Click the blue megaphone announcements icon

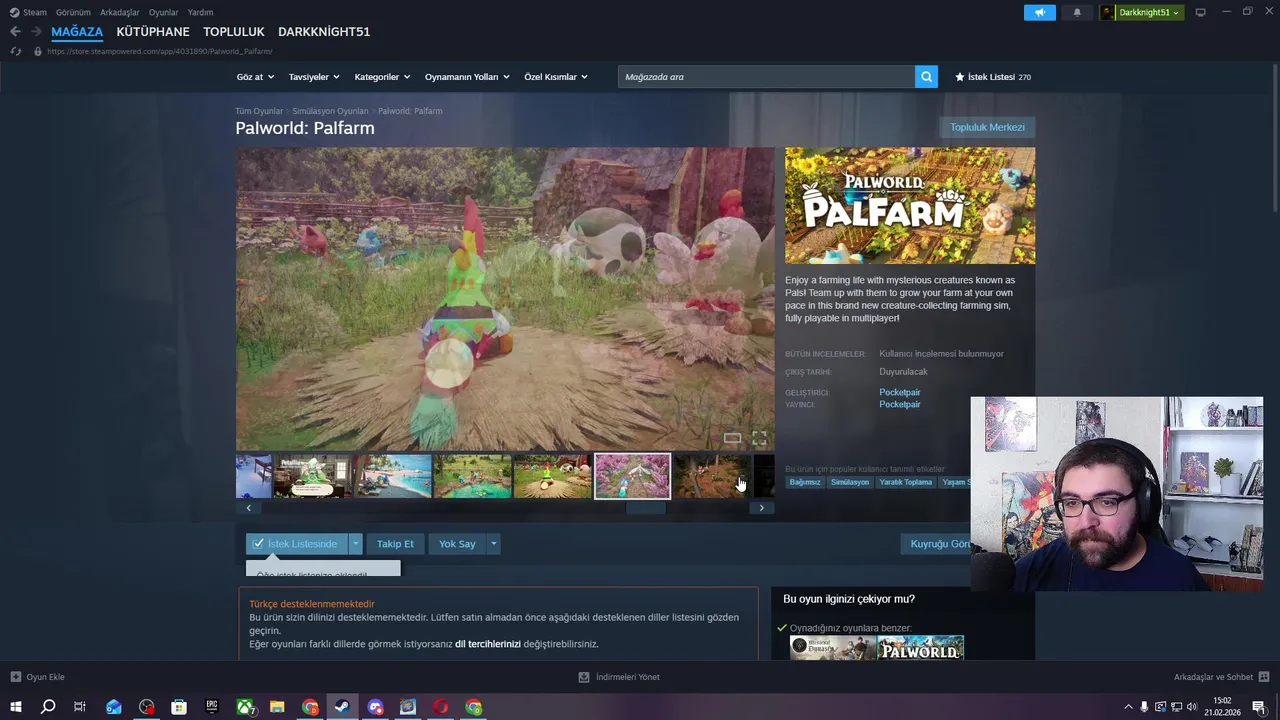coord(1040,12)
